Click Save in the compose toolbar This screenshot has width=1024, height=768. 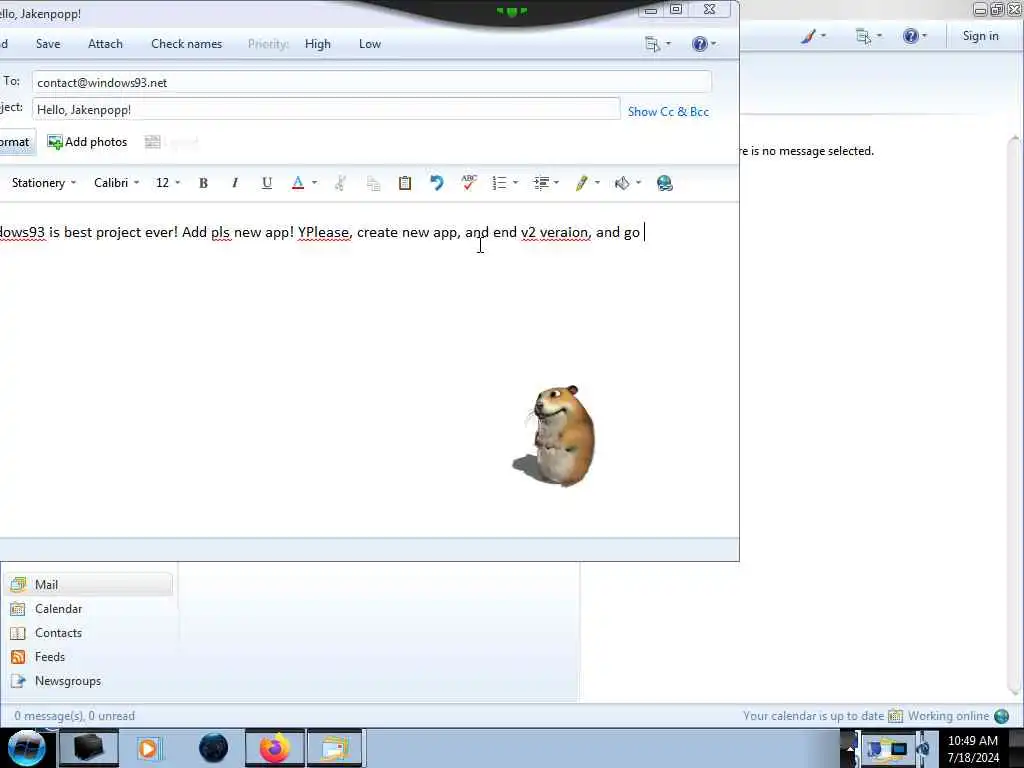48,44
